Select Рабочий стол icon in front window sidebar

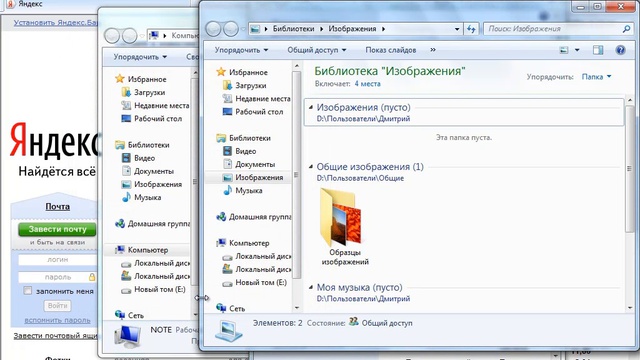point(227,111)
